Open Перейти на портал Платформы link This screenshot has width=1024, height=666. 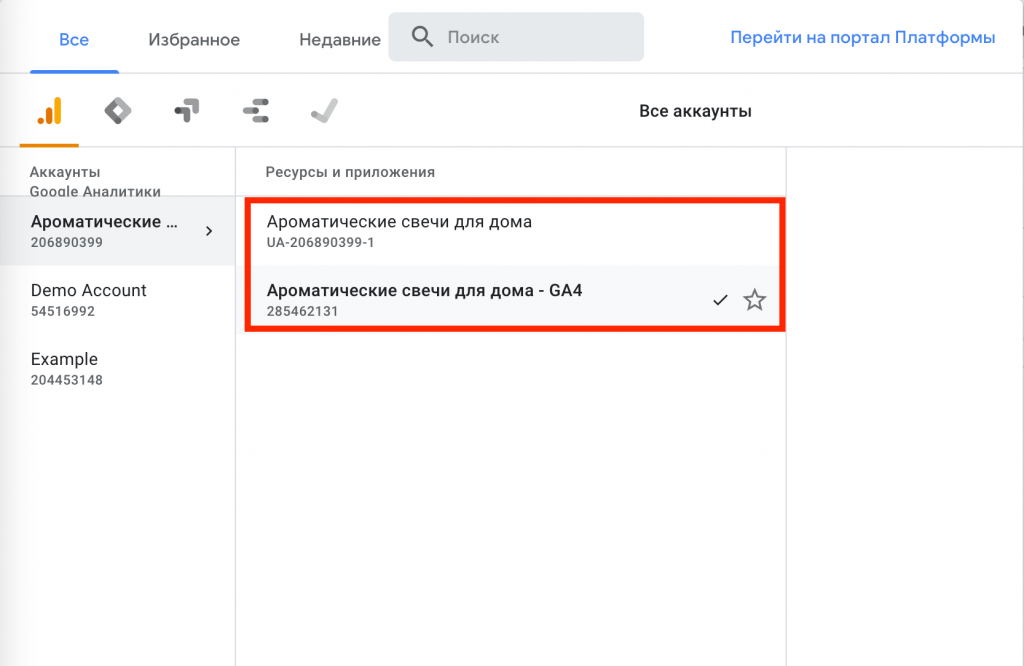pos(862,38)
